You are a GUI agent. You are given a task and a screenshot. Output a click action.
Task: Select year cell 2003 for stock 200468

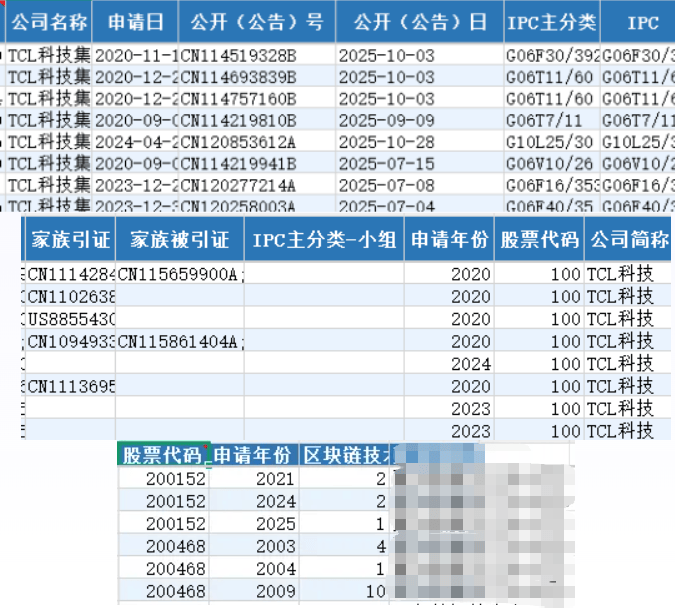point(254,546)
